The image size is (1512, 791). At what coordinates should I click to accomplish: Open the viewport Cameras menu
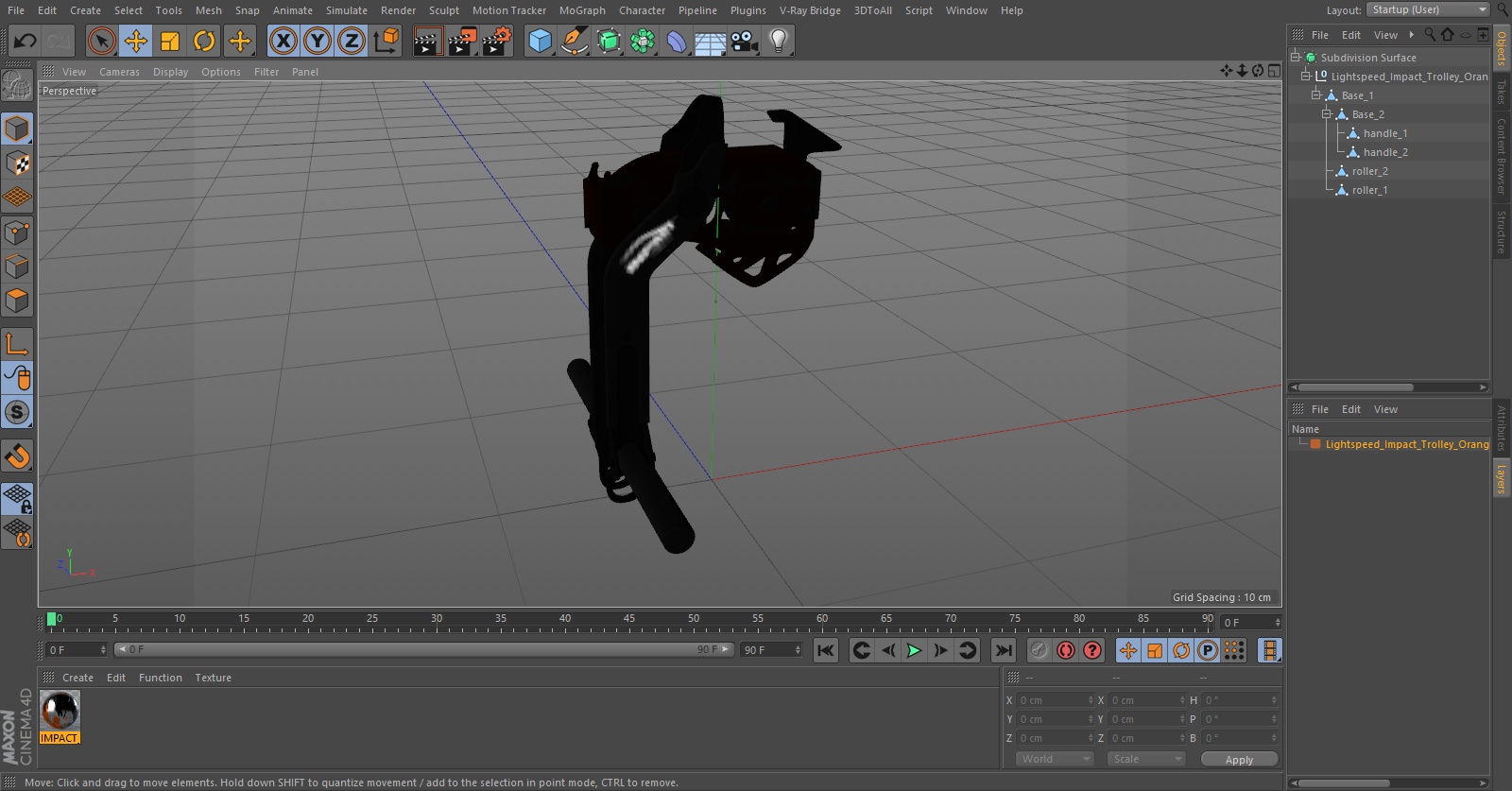119,72
